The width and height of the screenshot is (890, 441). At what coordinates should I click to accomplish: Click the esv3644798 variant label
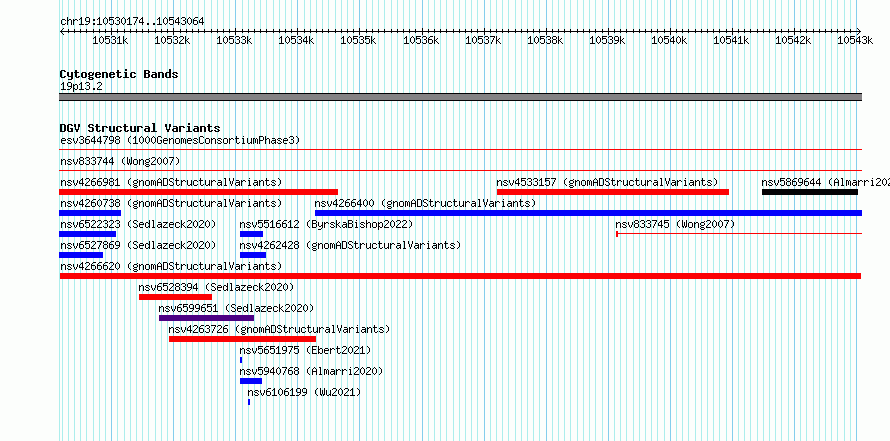(180, 140)
